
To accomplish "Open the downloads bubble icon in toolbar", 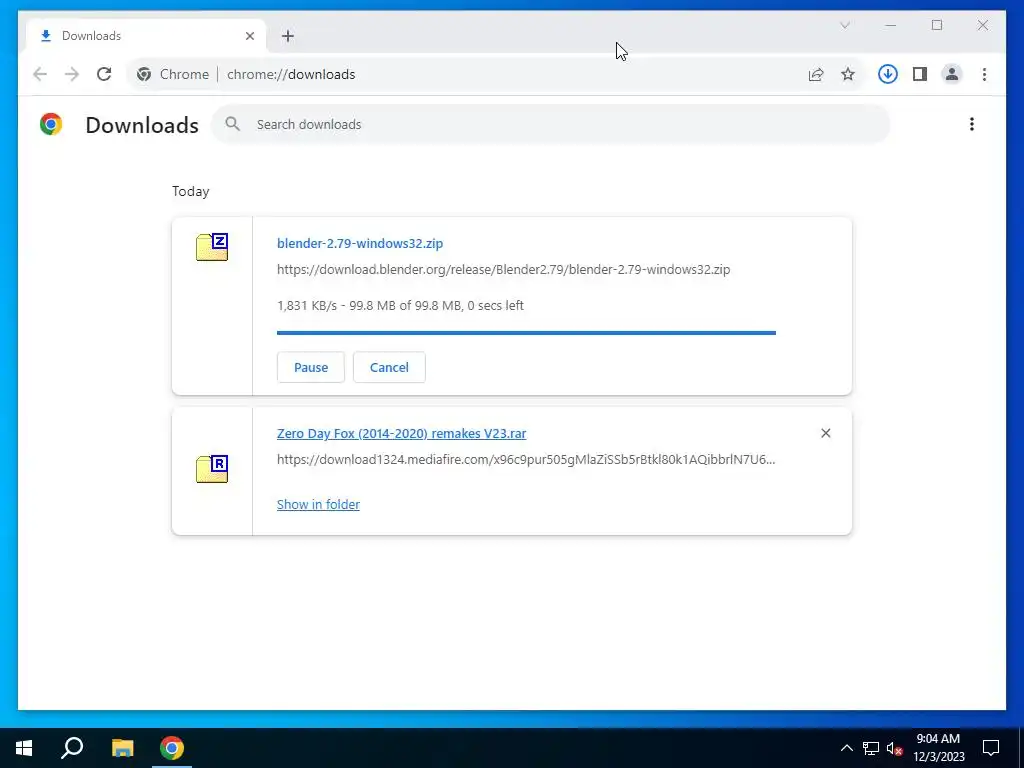I will click(x=888, y=74).
